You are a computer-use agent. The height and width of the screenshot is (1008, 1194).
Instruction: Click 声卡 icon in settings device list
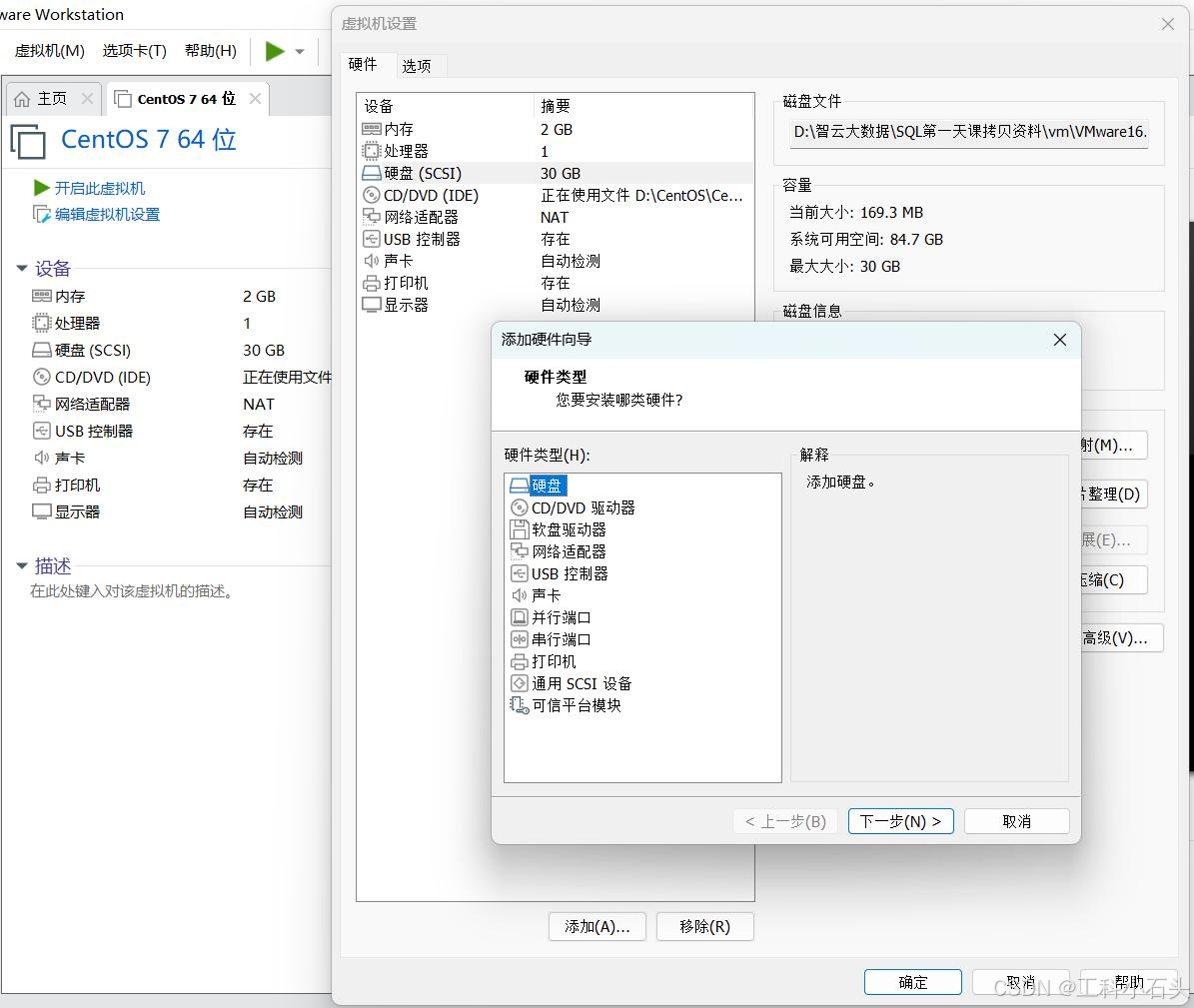point(372,261)
